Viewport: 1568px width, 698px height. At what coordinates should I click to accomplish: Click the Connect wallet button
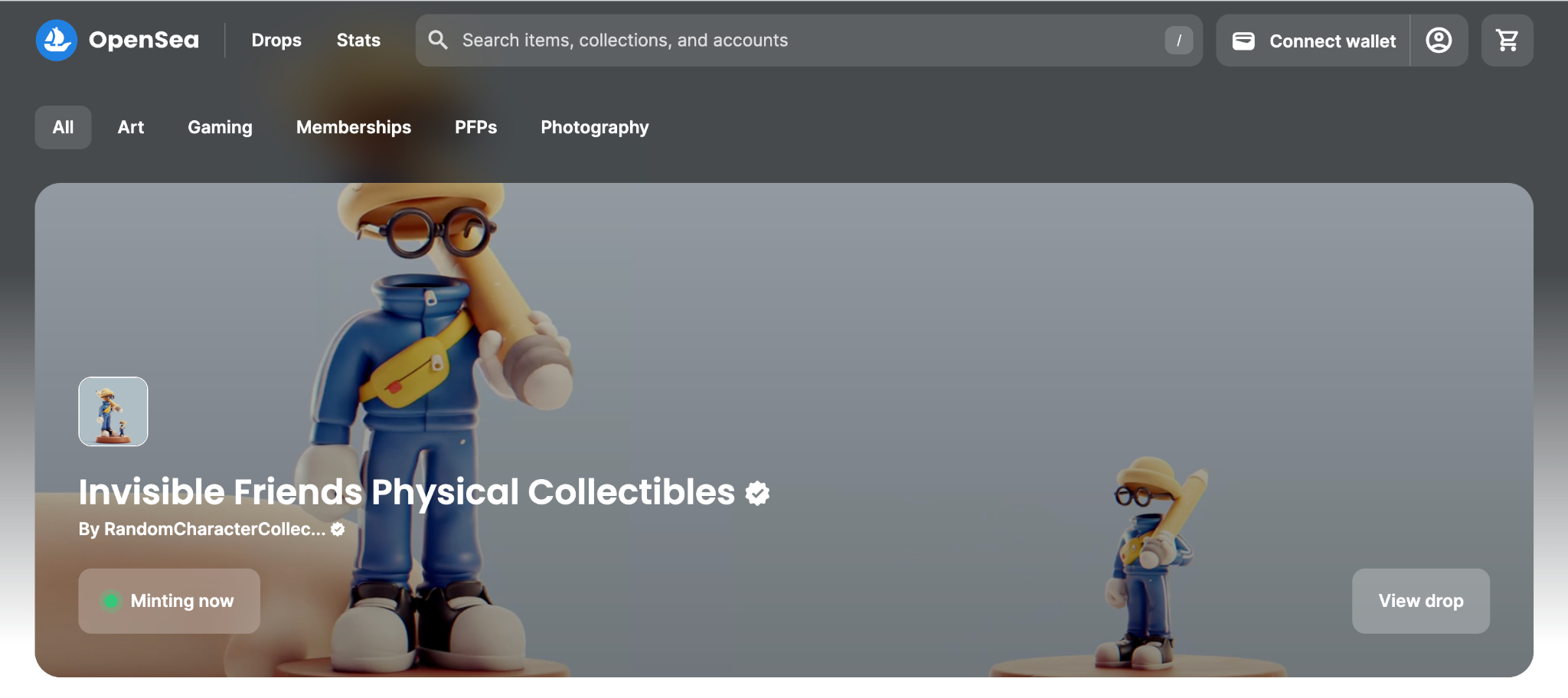tap(1313, 41)
